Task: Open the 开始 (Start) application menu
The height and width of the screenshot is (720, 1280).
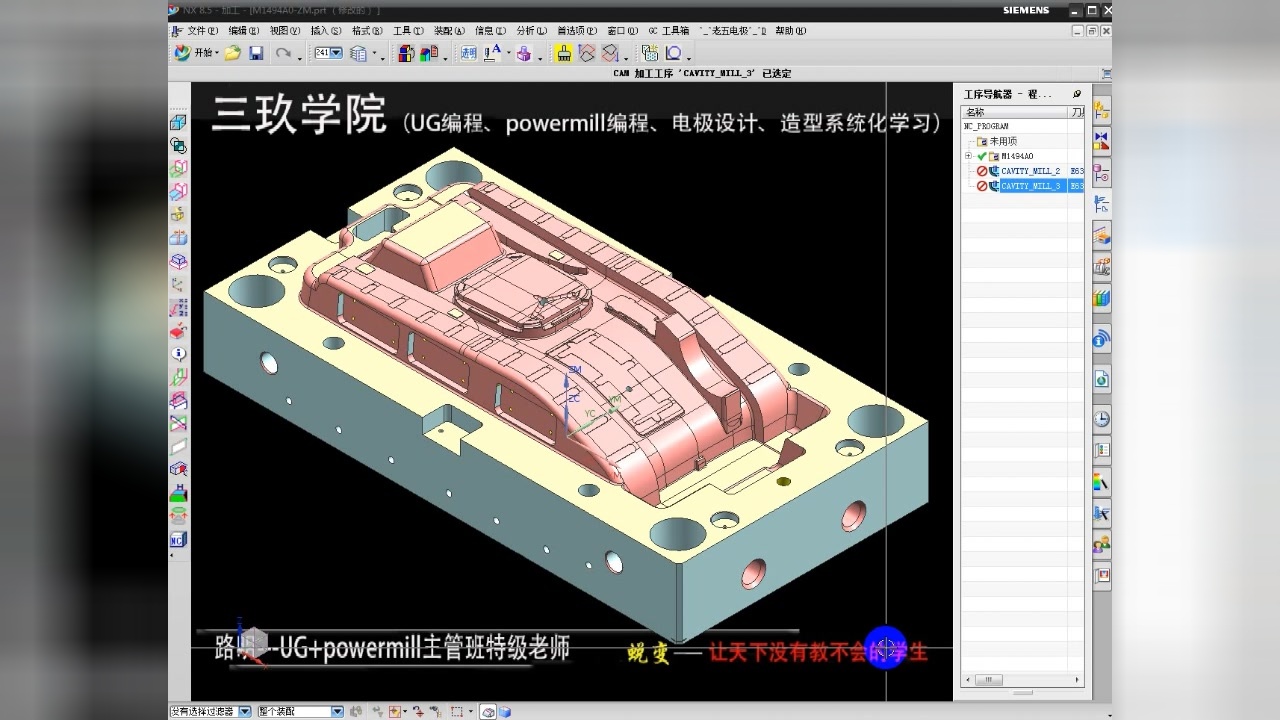Action: 196,53
